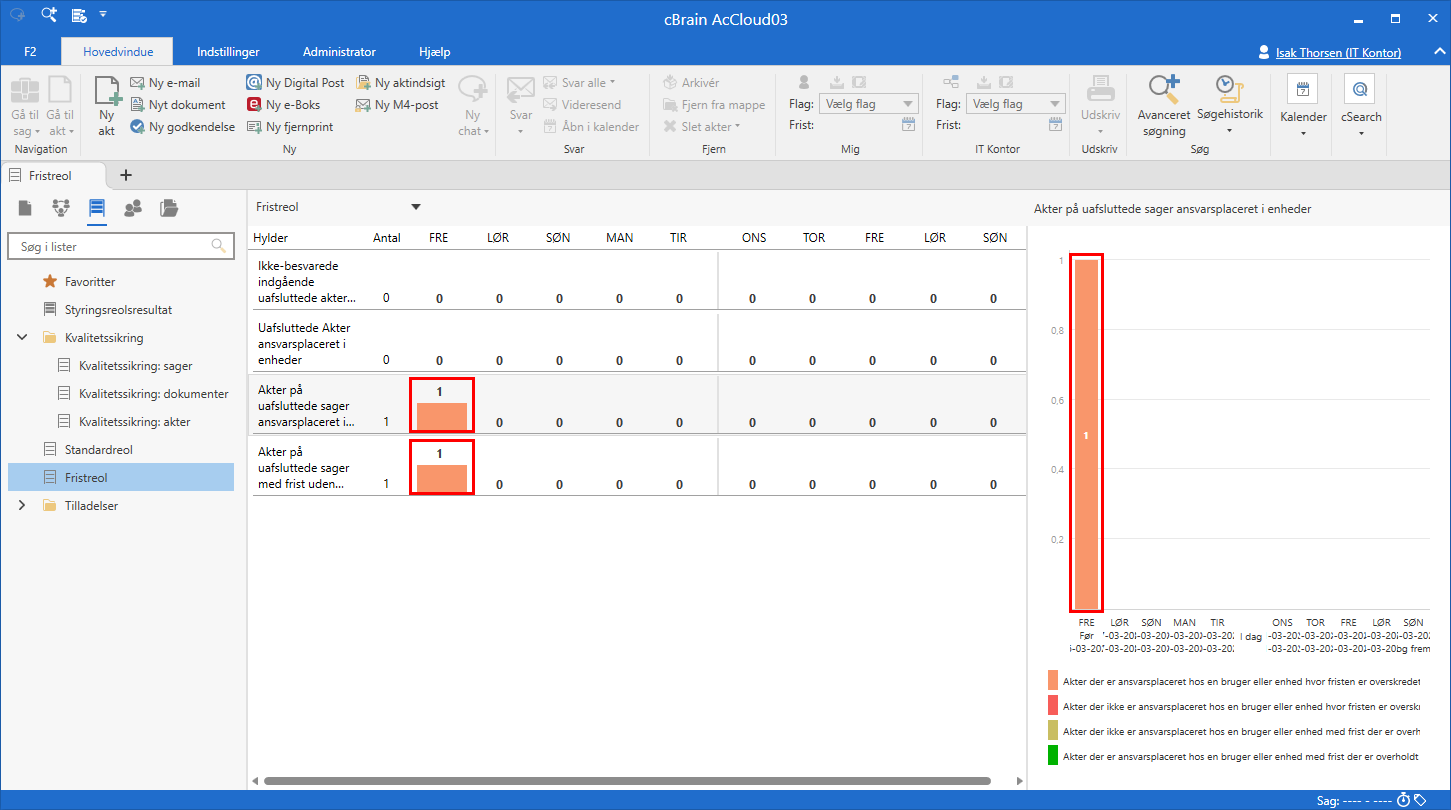Open the Søgehistorik panel
This screenshot has width=1451, height=810.
[x=1230, y=100]
